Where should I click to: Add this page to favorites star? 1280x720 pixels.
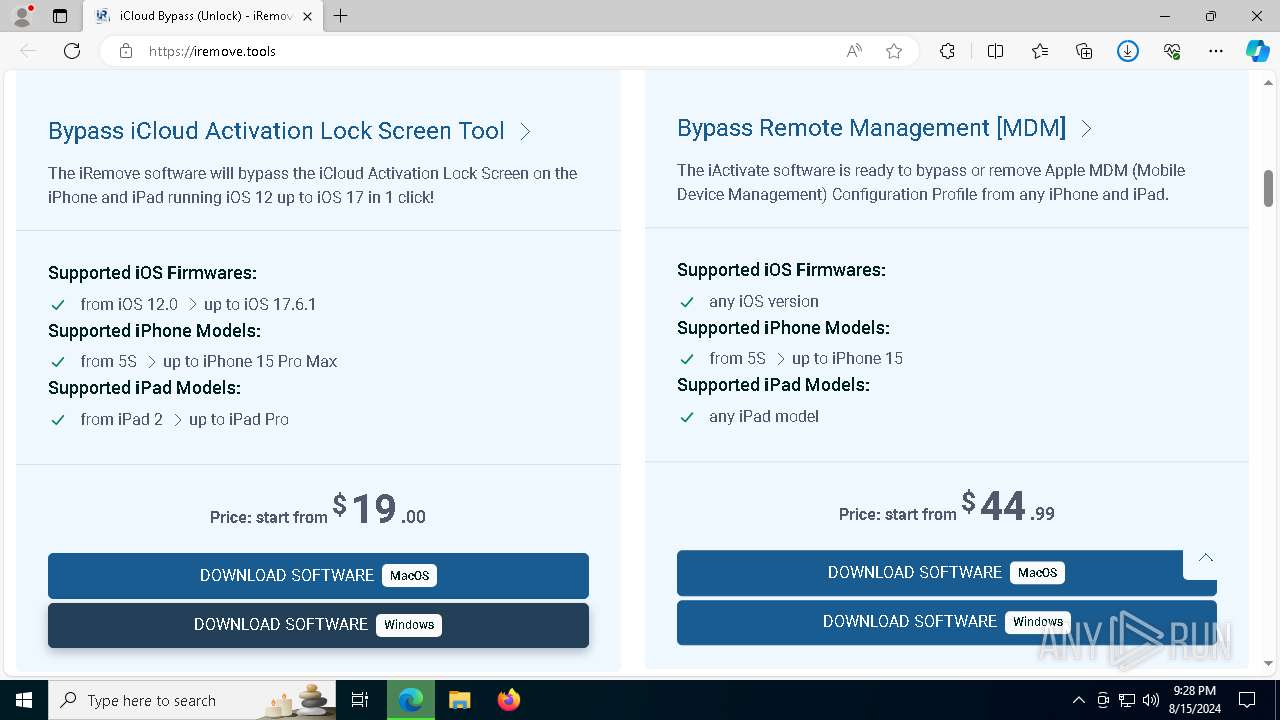[894, 51]
